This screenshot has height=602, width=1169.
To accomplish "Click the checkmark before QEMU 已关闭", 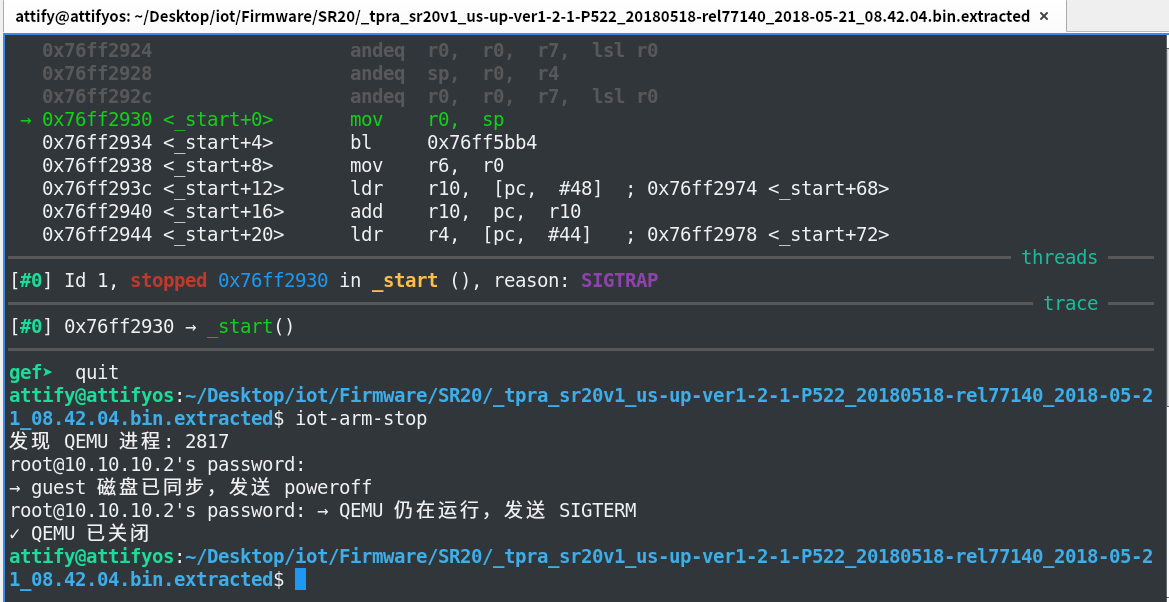I will pyautogui.click(x=15, y=533).
